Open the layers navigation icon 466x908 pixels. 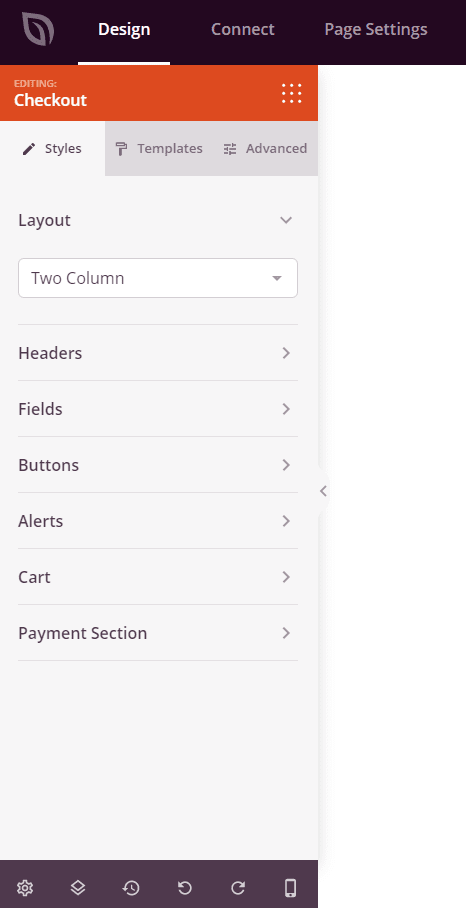[78, 887]
